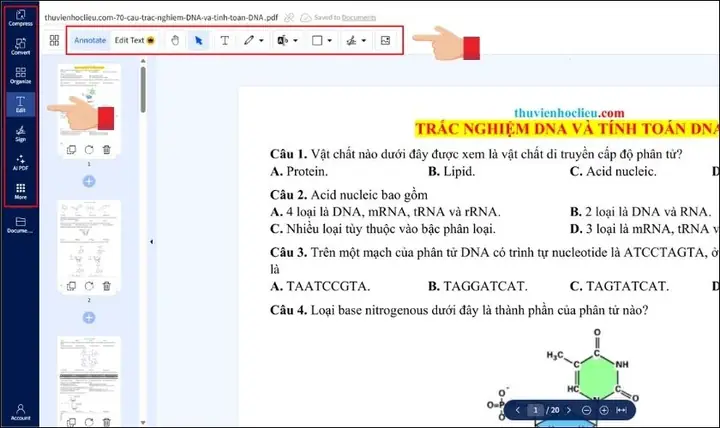Switch to the Annotate tab
720x428 pixels.
click(90, 40)
